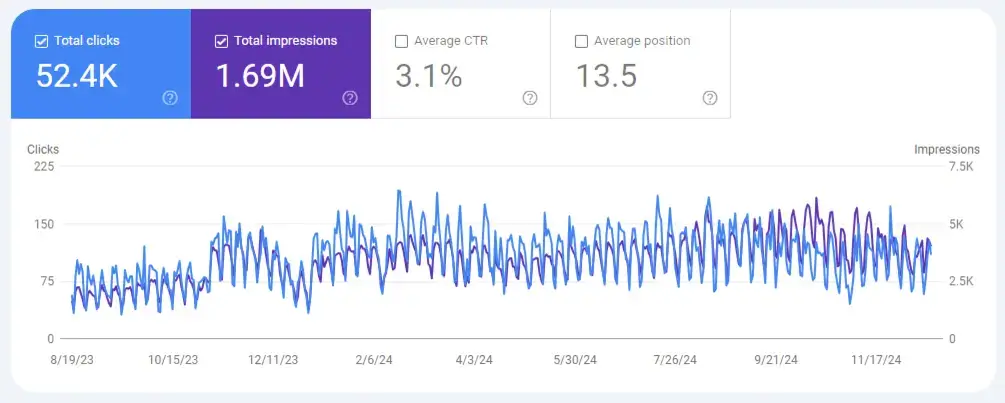
Task: Click the 7/26/24 date label
Action: pos(675,360)
